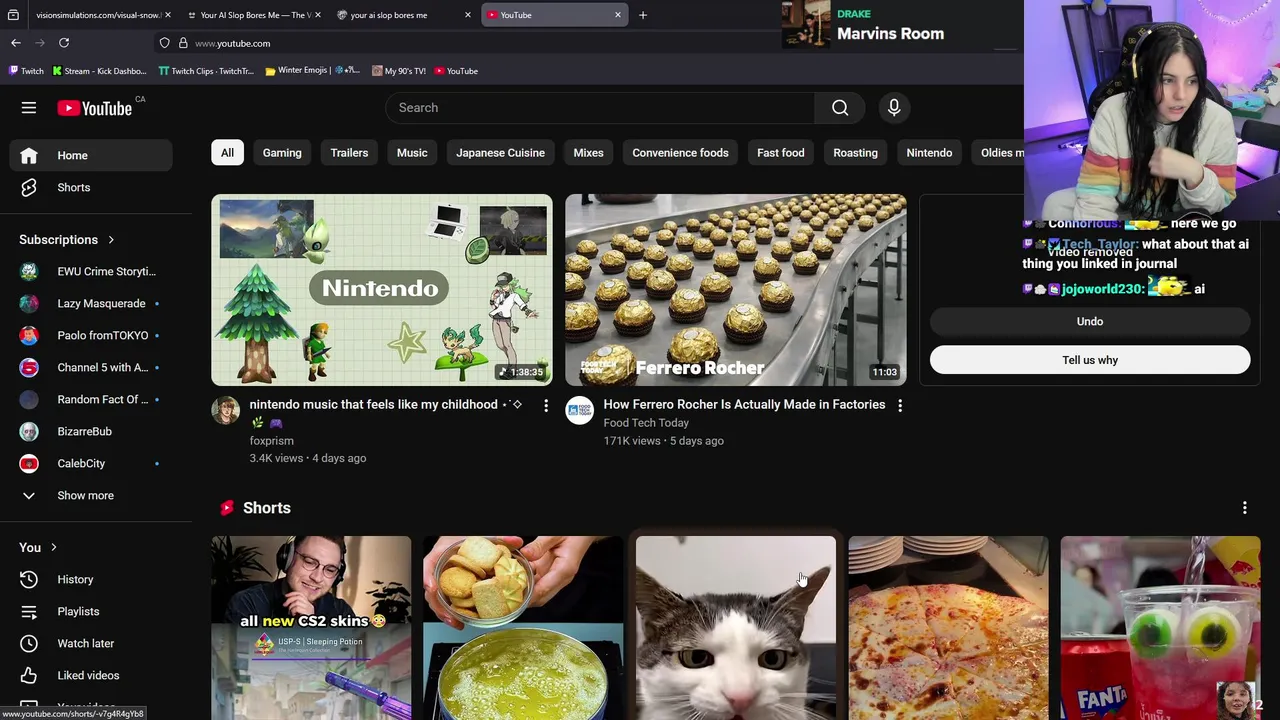The height and width of the screenshot is (720, 1280).
Task: Select the Roasting filter chip
Action: 855,153
